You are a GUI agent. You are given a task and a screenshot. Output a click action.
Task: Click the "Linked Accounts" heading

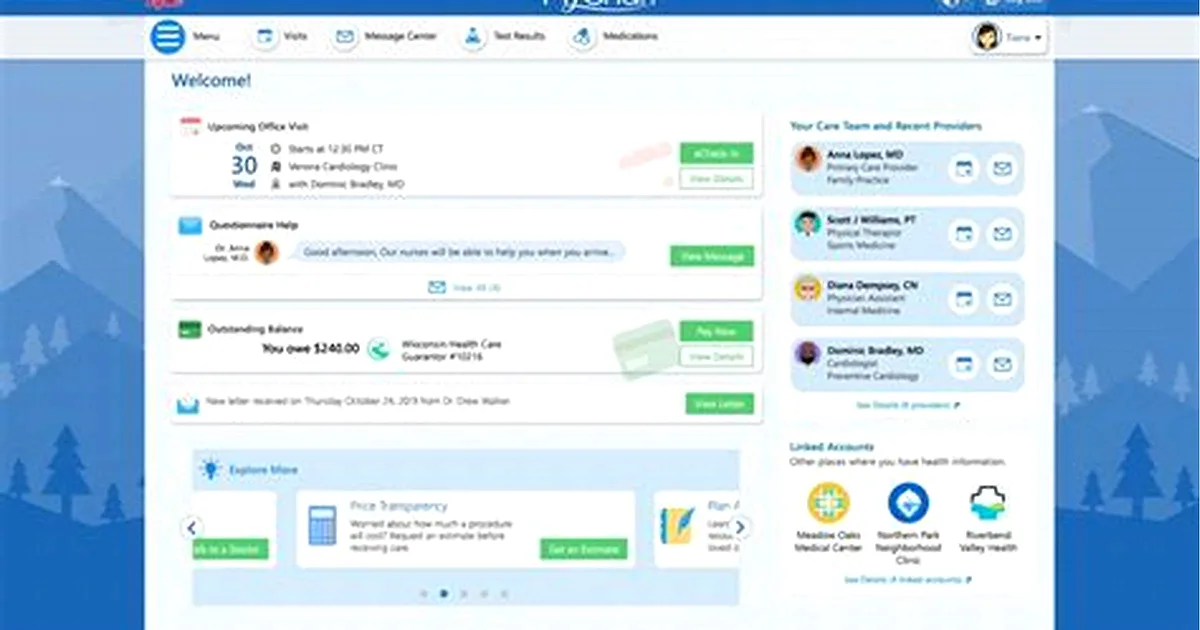[832, 446]
